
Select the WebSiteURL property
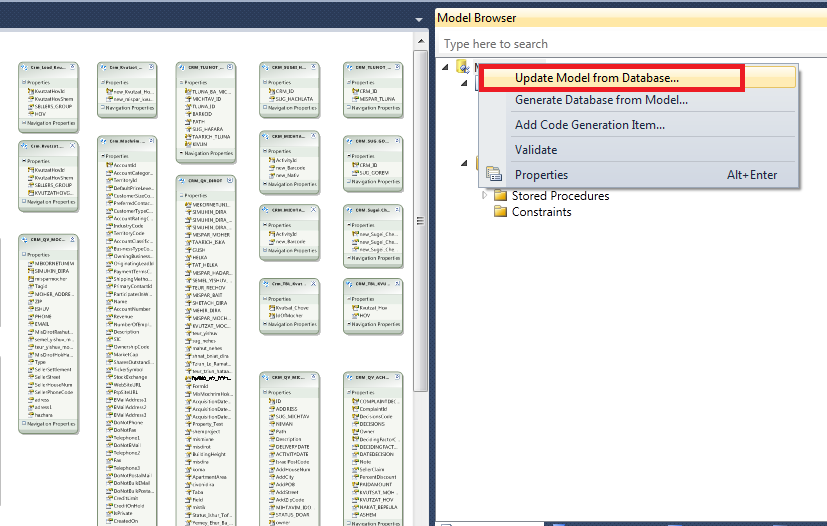click(126, 385)
